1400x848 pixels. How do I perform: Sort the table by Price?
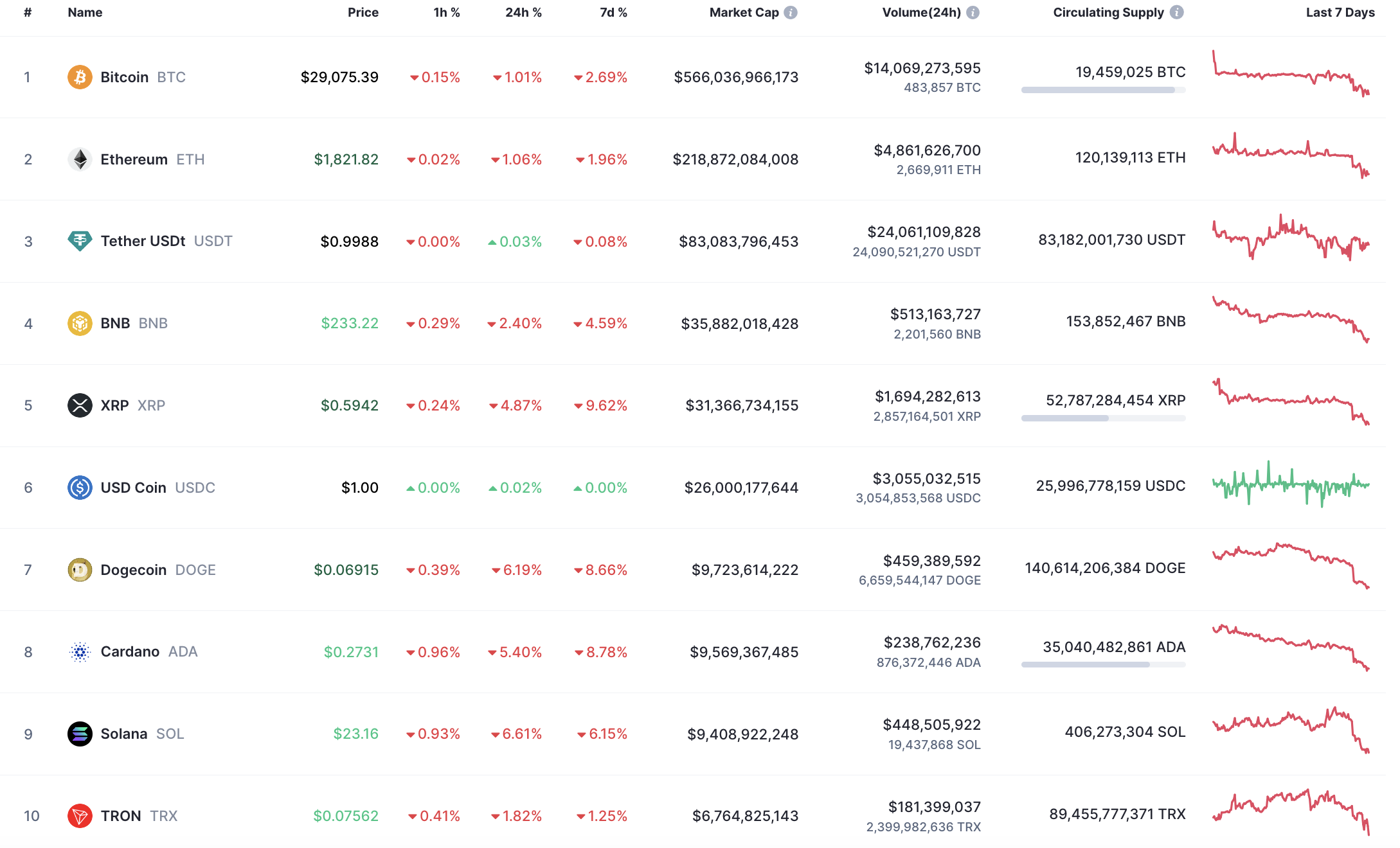[363, 12]
